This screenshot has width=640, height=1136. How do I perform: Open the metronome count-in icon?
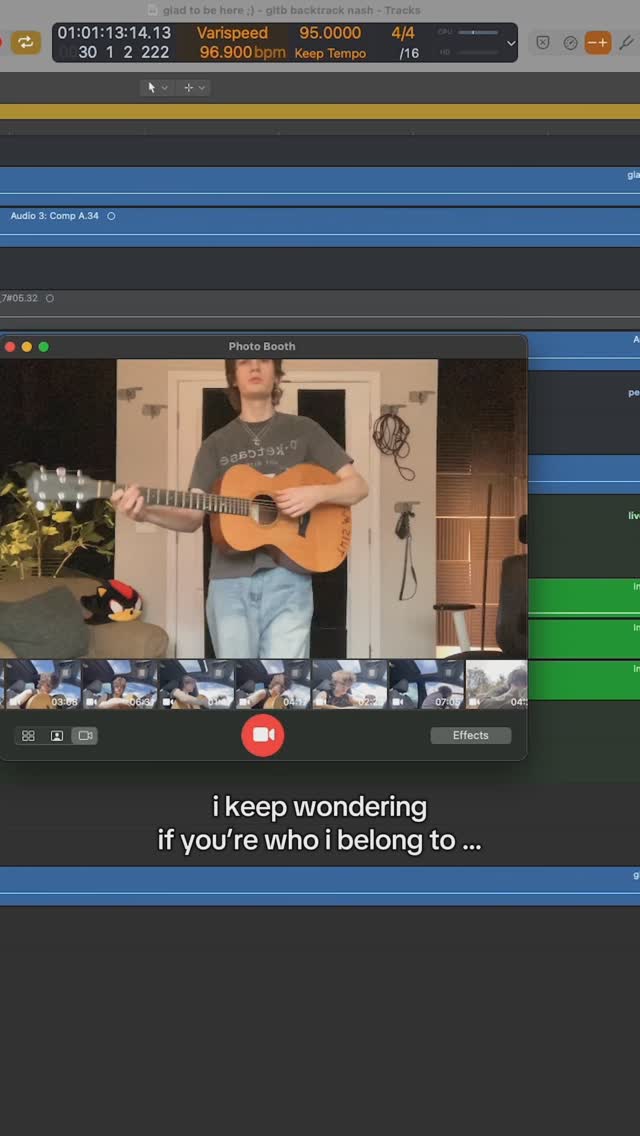pyautogui.click(x=570, y=43)
